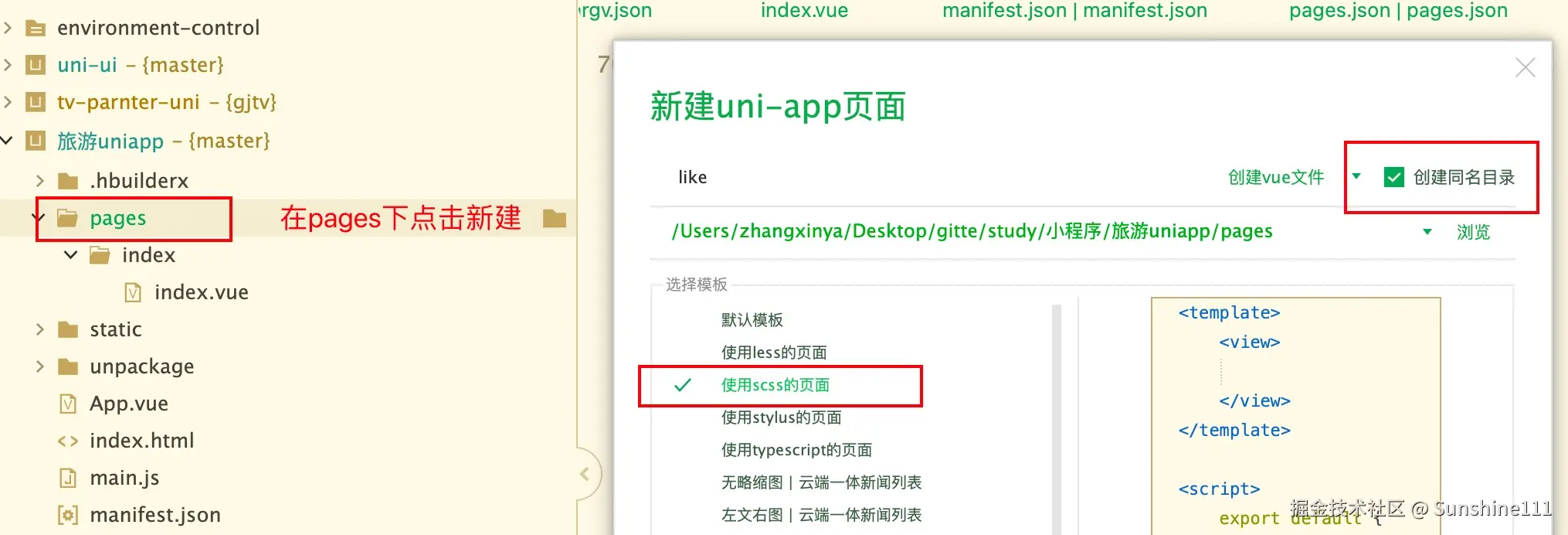Switch to the manifest.json editor tab
This screenshot has width=1568, height=535.
pos(1074,11)
